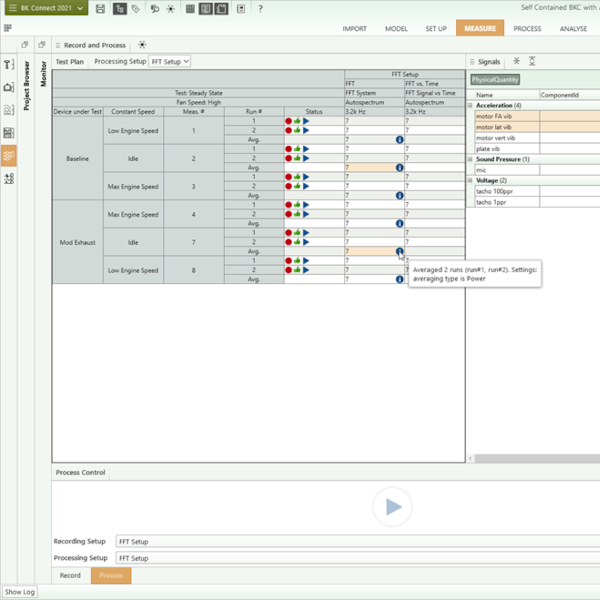Click the tag icon in top toolbar
Viewport: 600px width, 600px height.
tap(134, 8)
